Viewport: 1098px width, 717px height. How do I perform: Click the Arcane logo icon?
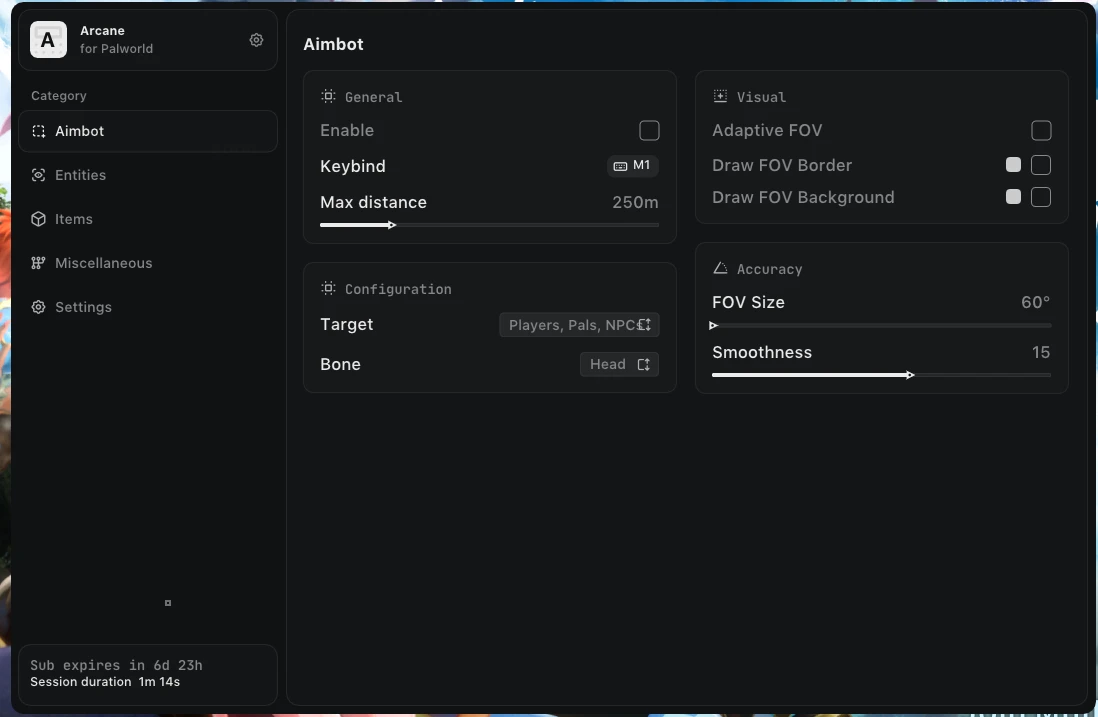coord(48,39)
